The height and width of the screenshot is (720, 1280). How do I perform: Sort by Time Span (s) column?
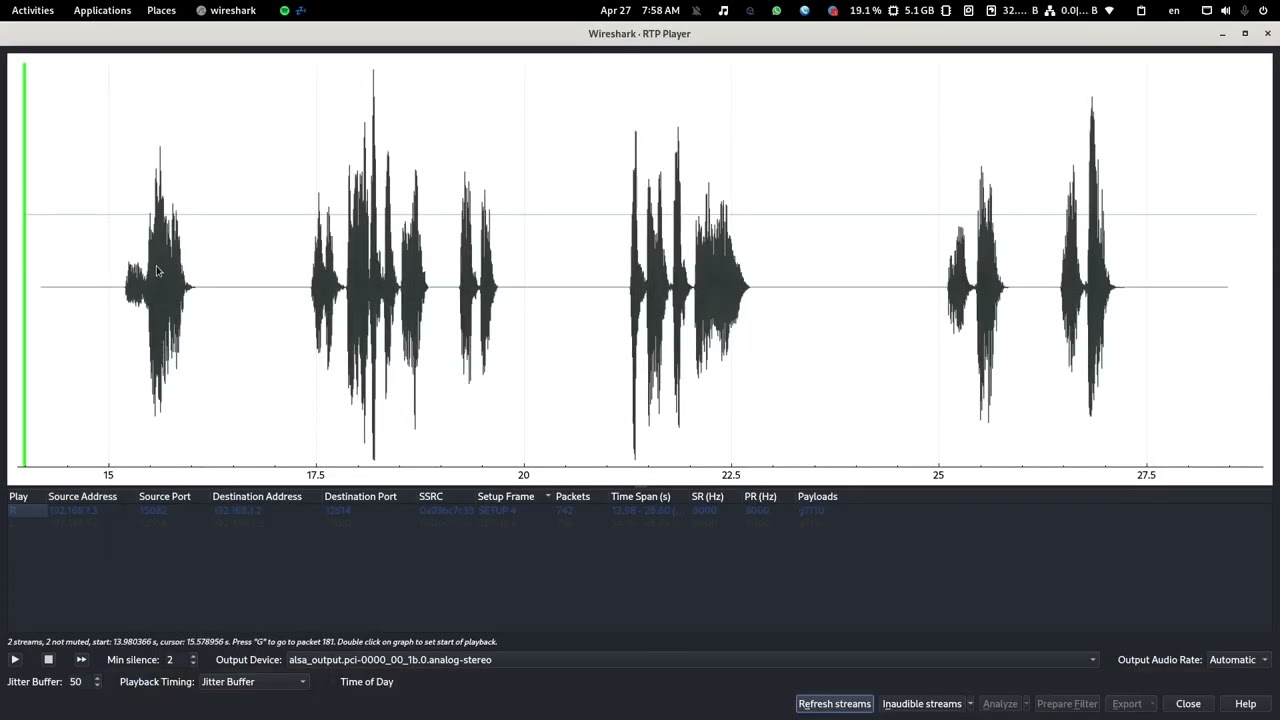click(641, 497)
